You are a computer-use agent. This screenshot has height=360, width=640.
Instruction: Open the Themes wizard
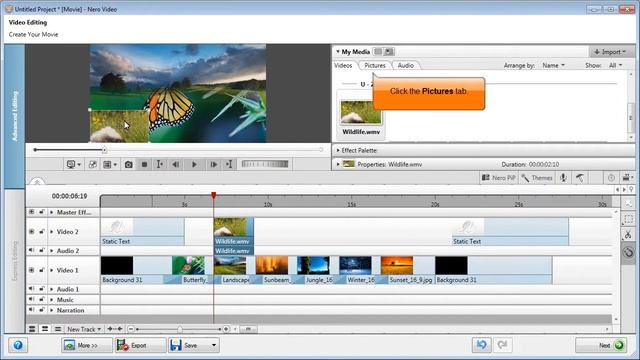click(x=537, y=178)
